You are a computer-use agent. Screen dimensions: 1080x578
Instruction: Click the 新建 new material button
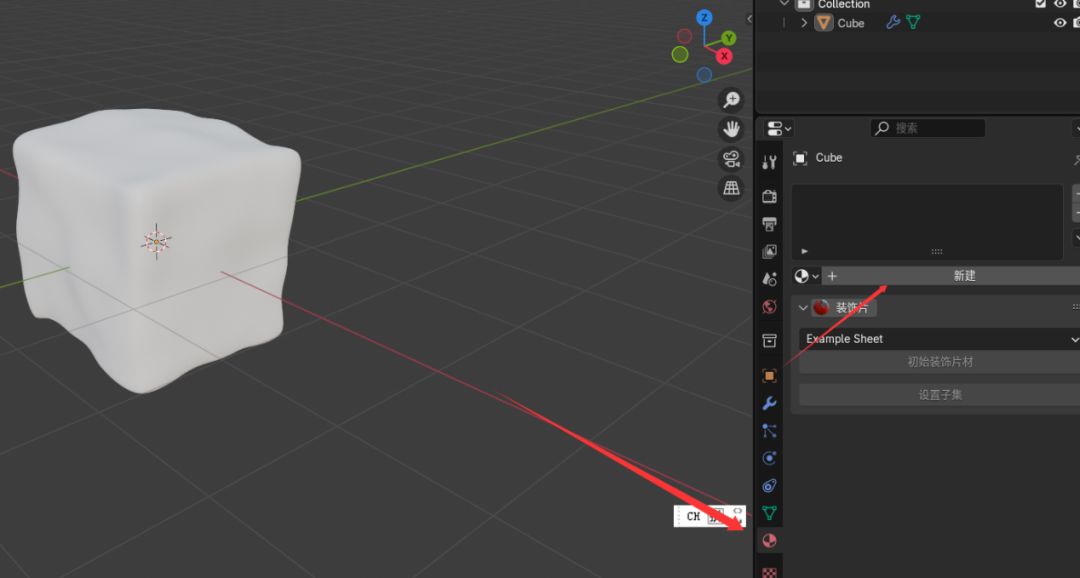(963, 276)
